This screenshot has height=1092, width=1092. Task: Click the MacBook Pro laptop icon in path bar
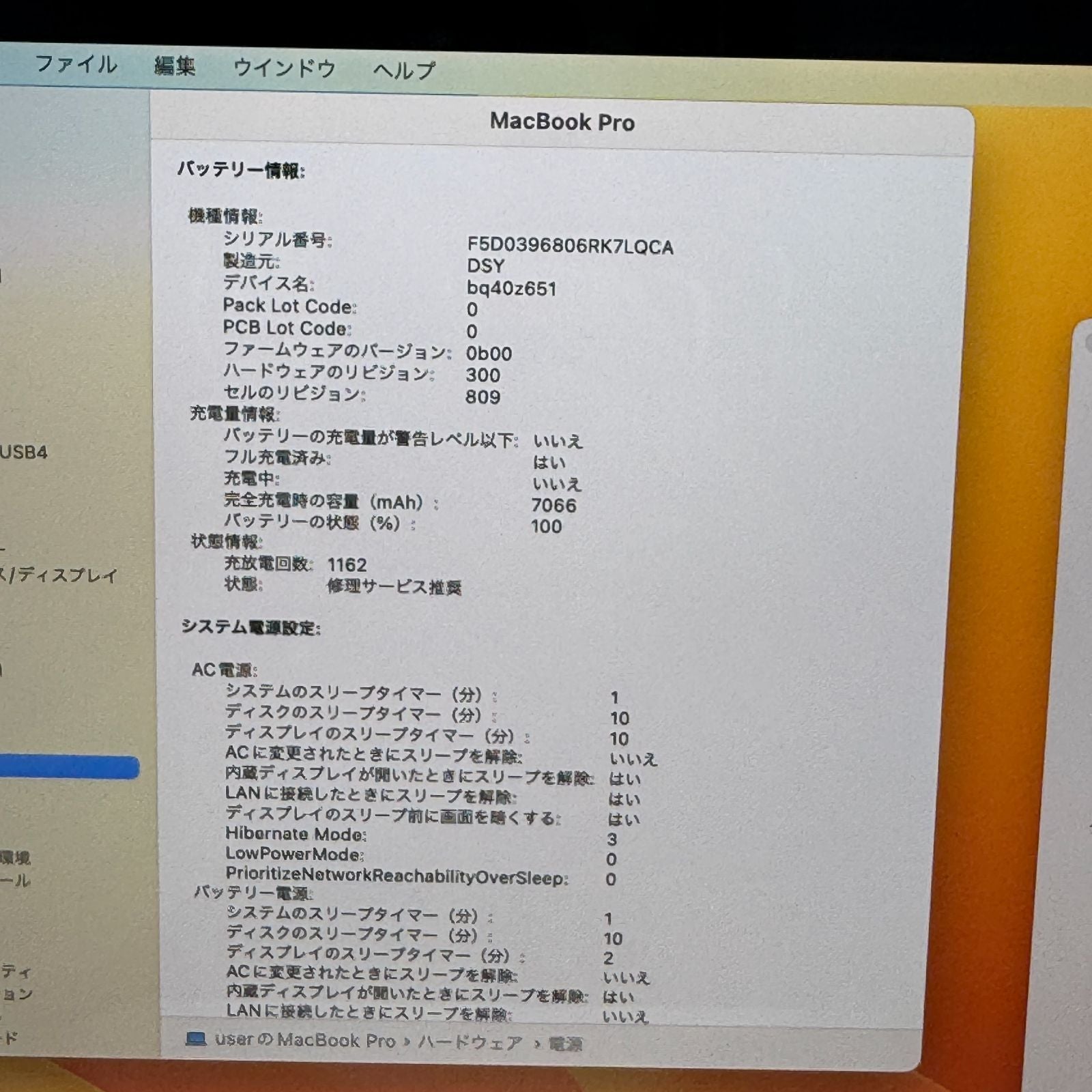click(x=196, y=1039)
